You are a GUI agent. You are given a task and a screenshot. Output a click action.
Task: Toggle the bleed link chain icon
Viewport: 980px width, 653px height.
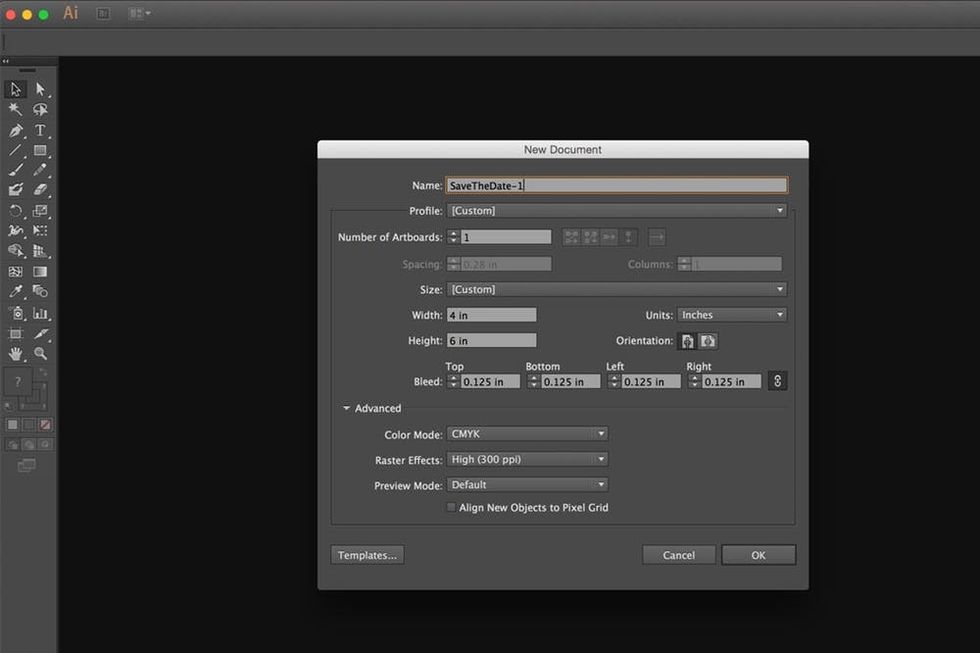coord(777,381)
